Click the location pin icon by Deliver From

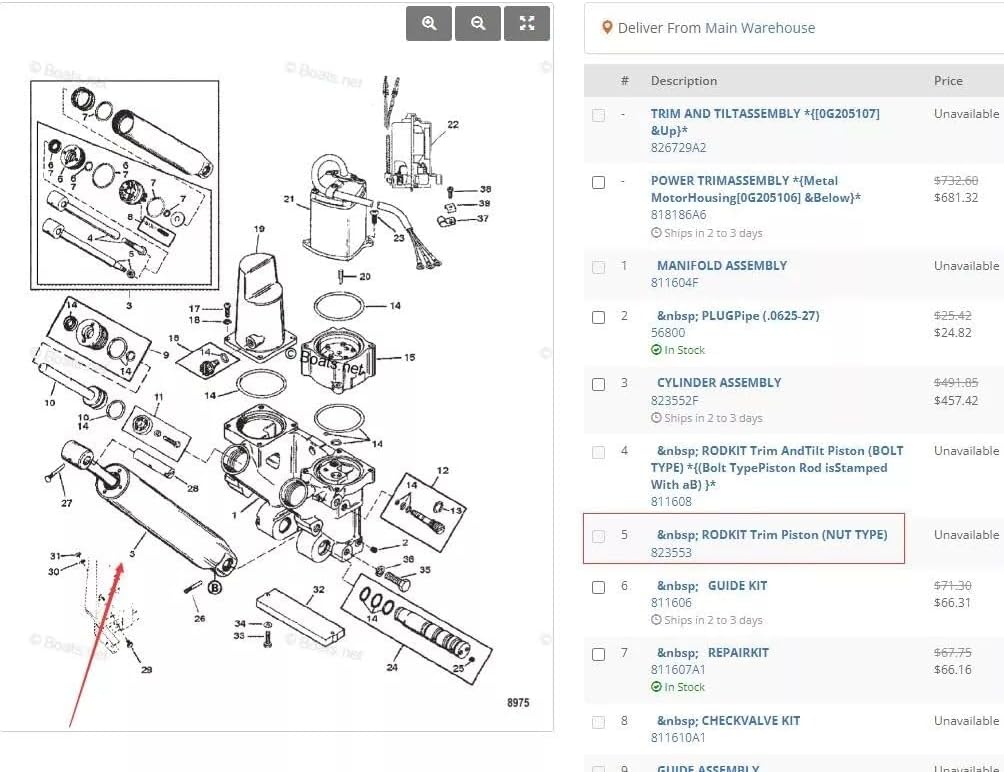point(607,28)
